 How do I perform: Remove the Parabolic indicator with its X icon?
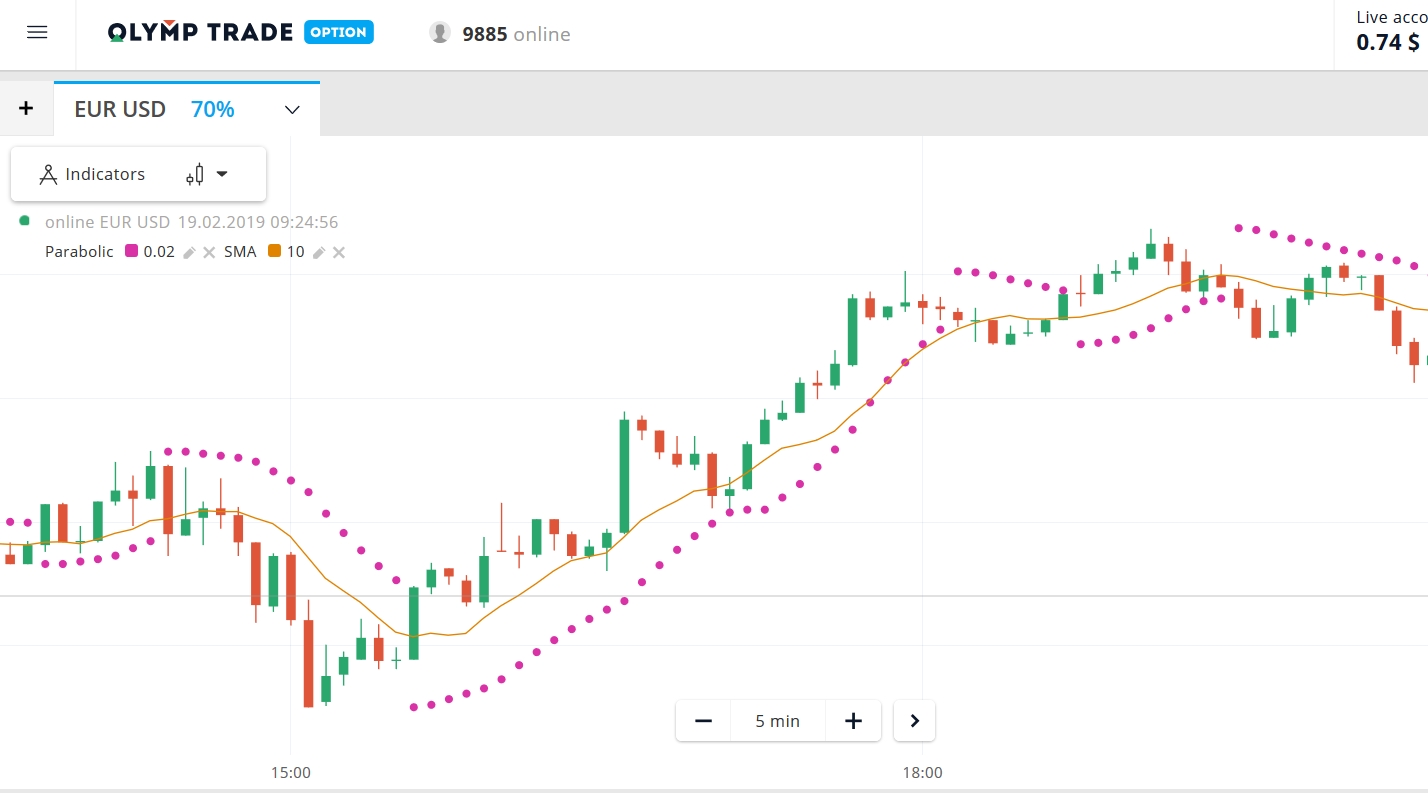click(207, 252)
